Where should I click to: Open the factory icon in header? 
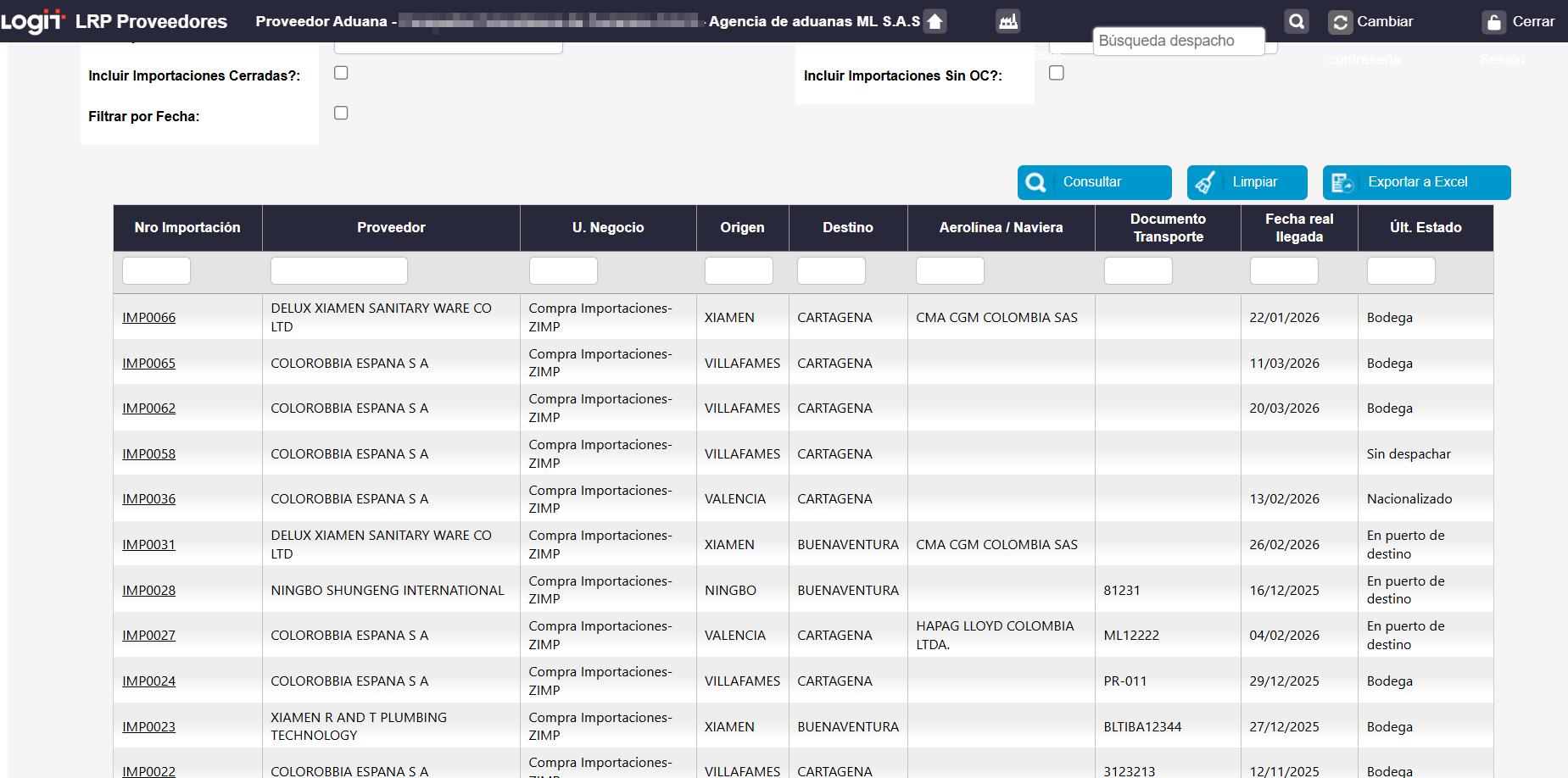(x=1008, y=21)
